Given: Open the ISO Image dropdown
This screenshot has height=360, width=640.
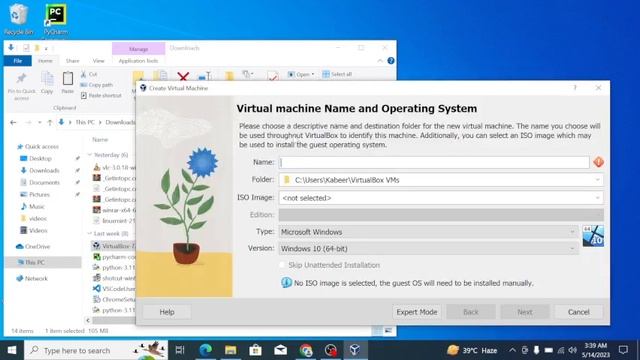Looking at the screenshot, I should point(597,198).
